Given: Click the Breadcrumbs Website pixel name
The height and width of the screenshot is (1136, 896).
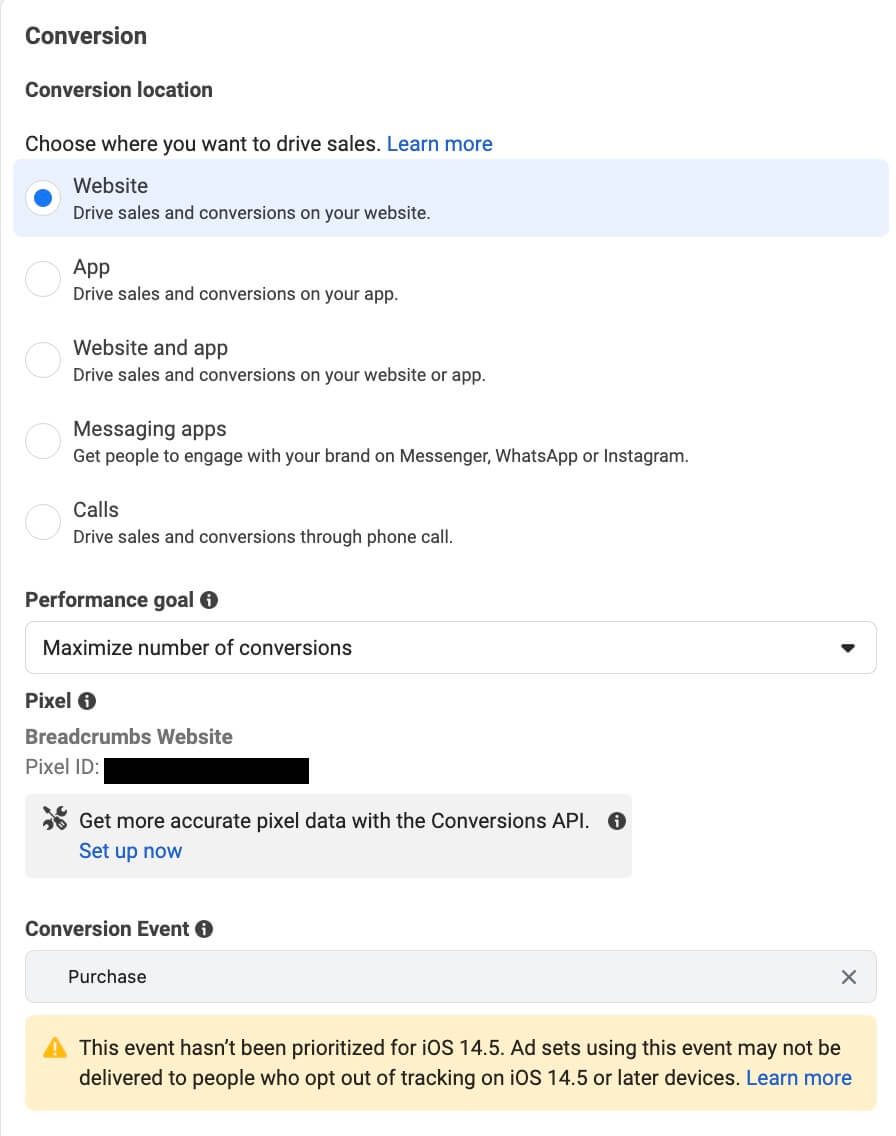Looking at the screenshot, I should pyautogui.click(x=129, y=737).
